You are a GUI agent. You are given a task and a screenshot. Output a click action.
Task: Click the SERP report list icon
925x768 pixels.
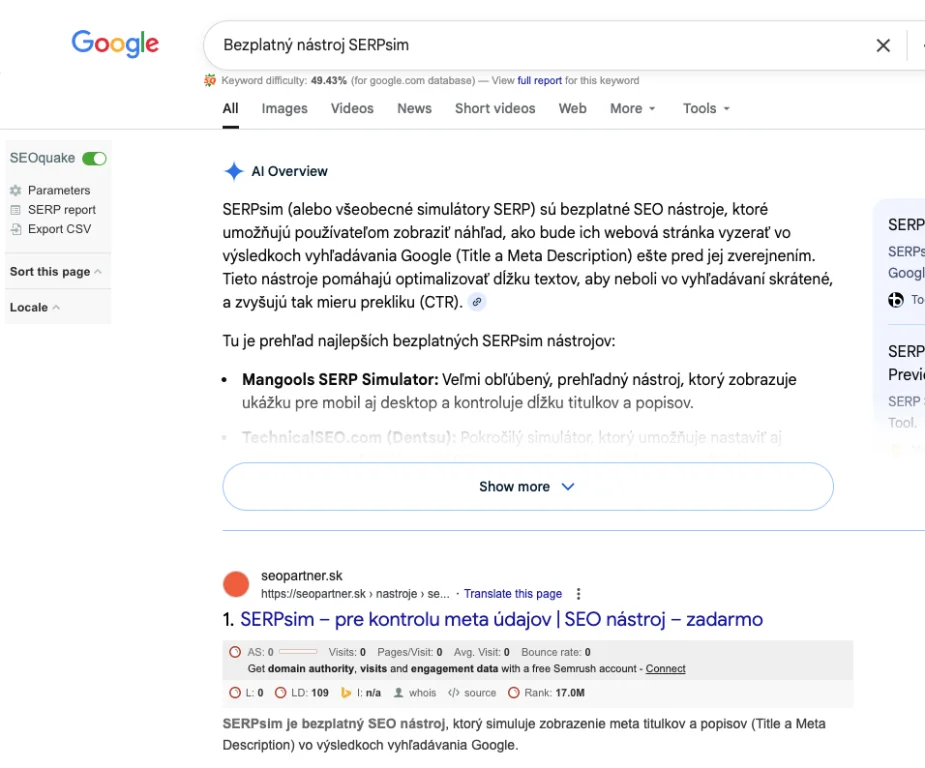15,210
